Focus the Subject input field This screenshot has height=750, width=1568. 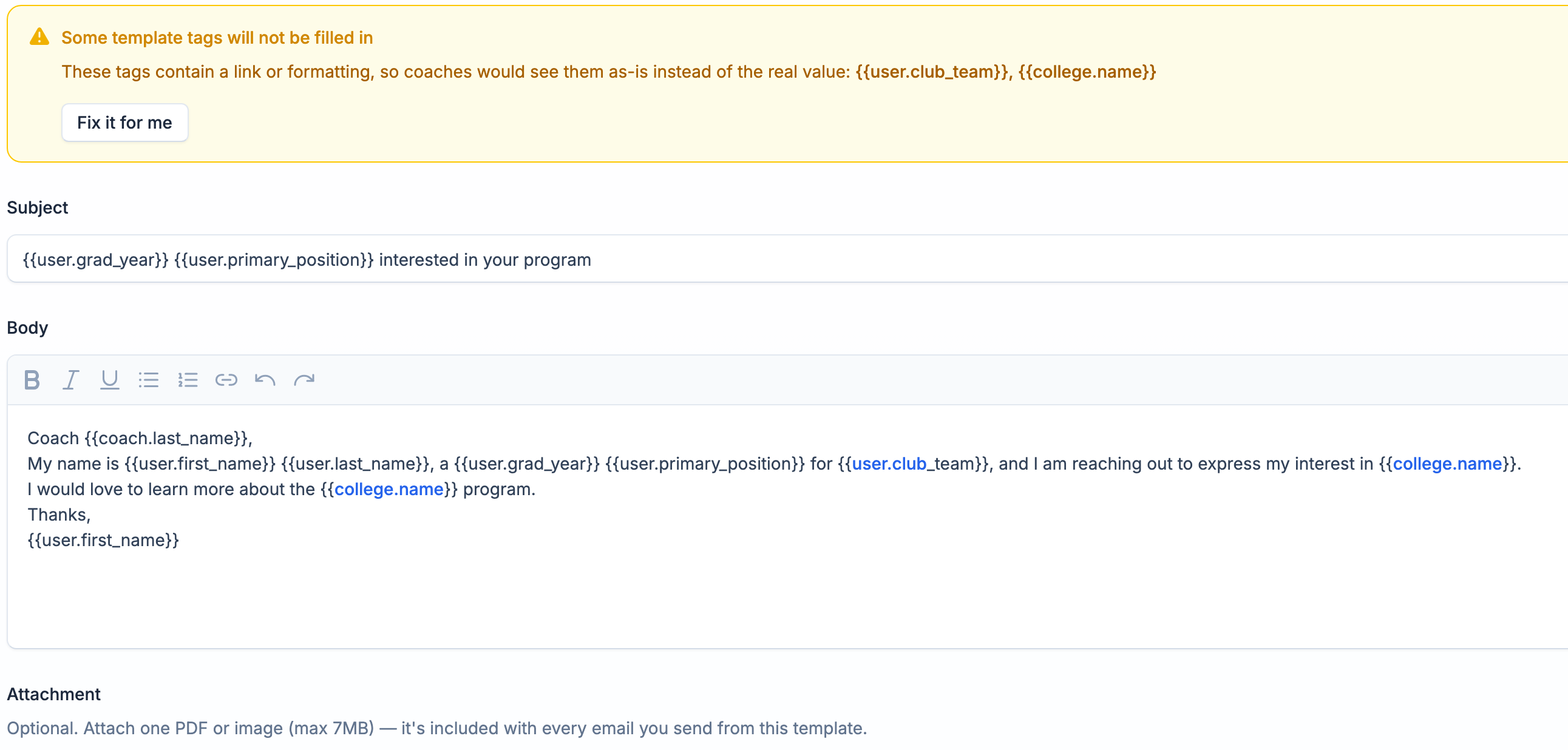click(x=788, y=259)
